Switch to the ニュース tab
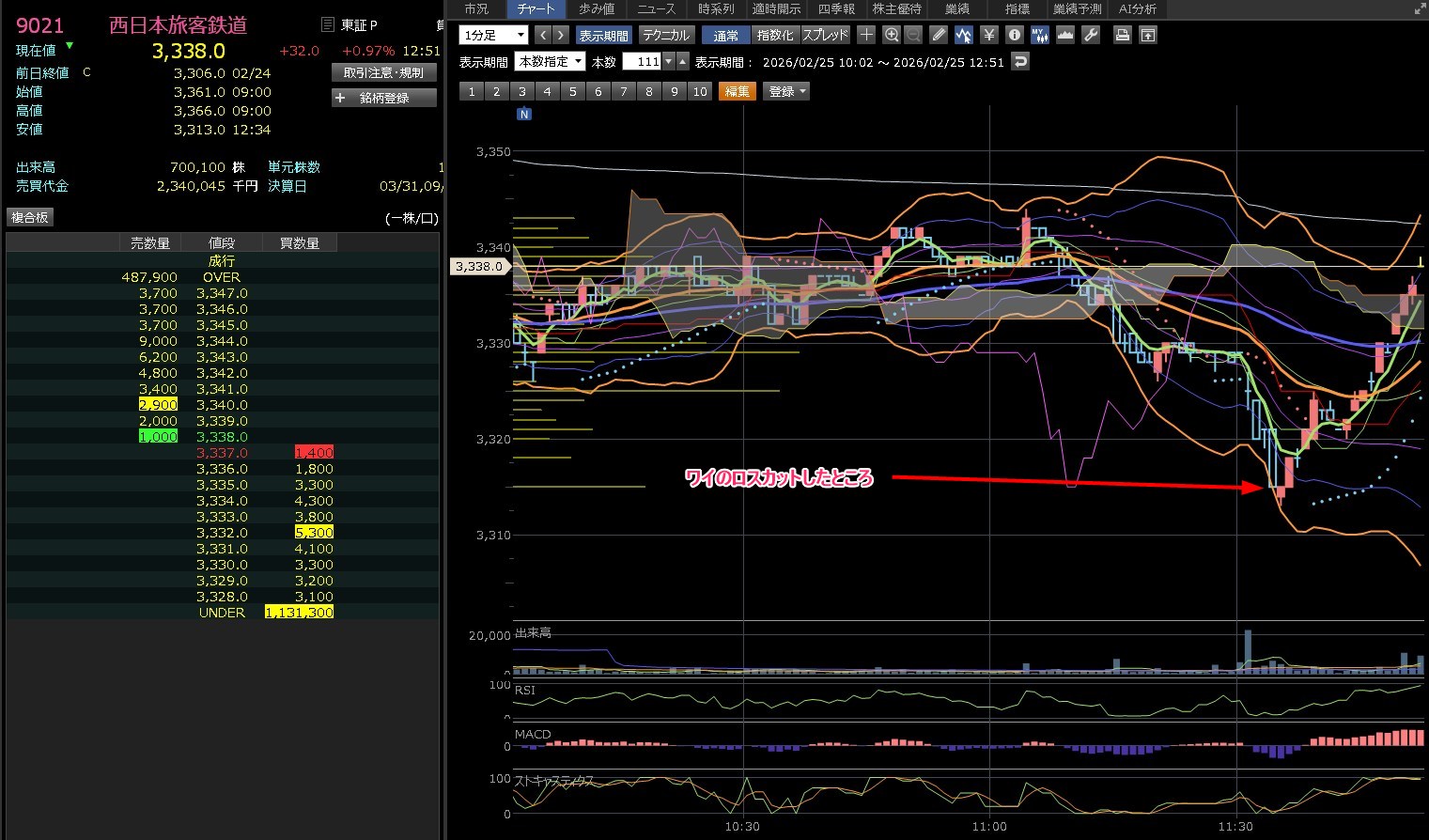Viewport: 1429px width, 840px height. coord(656,8)
